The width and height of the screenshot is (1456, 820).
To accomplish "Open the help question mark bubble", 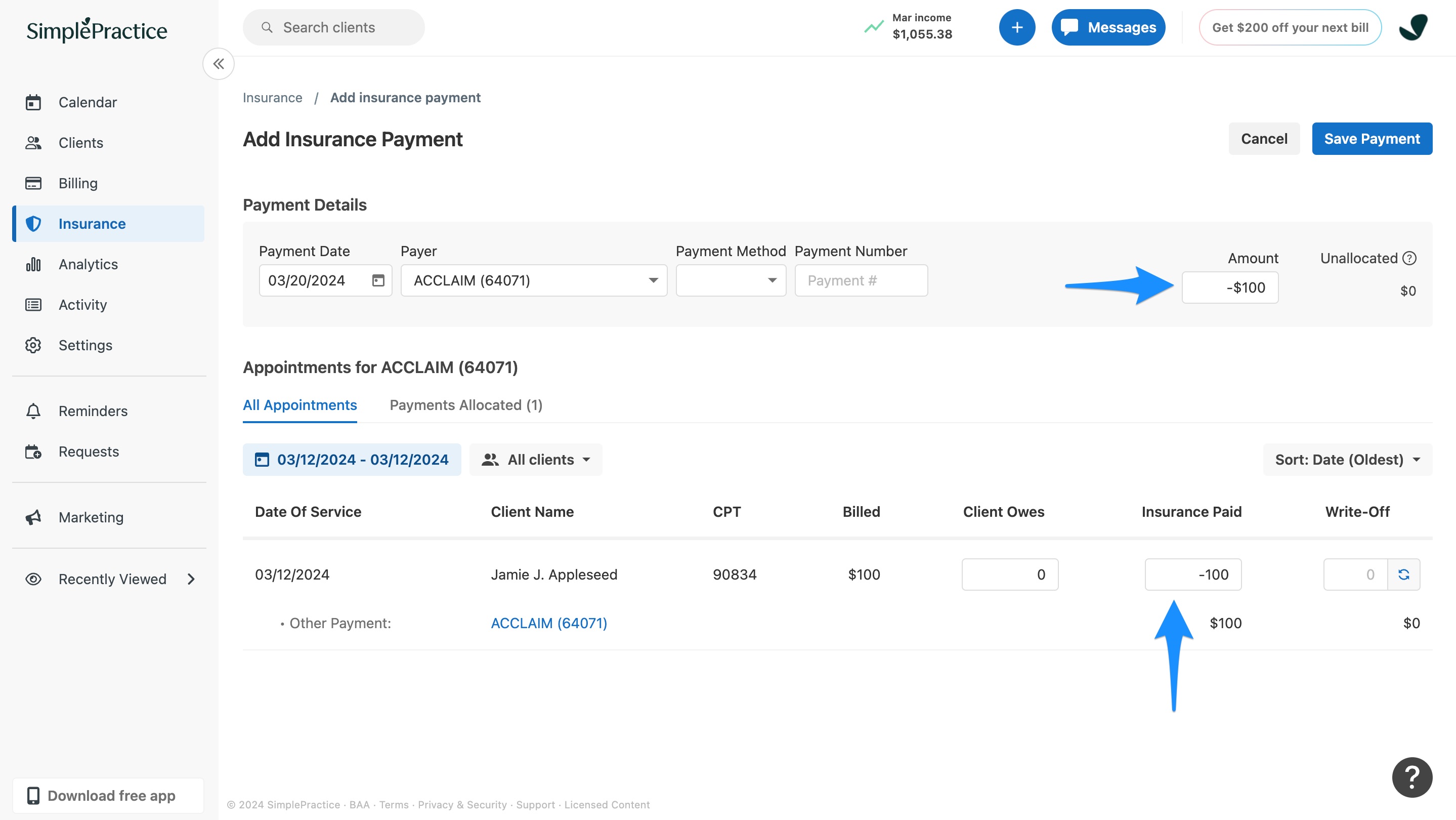I will coord(1412,777).
